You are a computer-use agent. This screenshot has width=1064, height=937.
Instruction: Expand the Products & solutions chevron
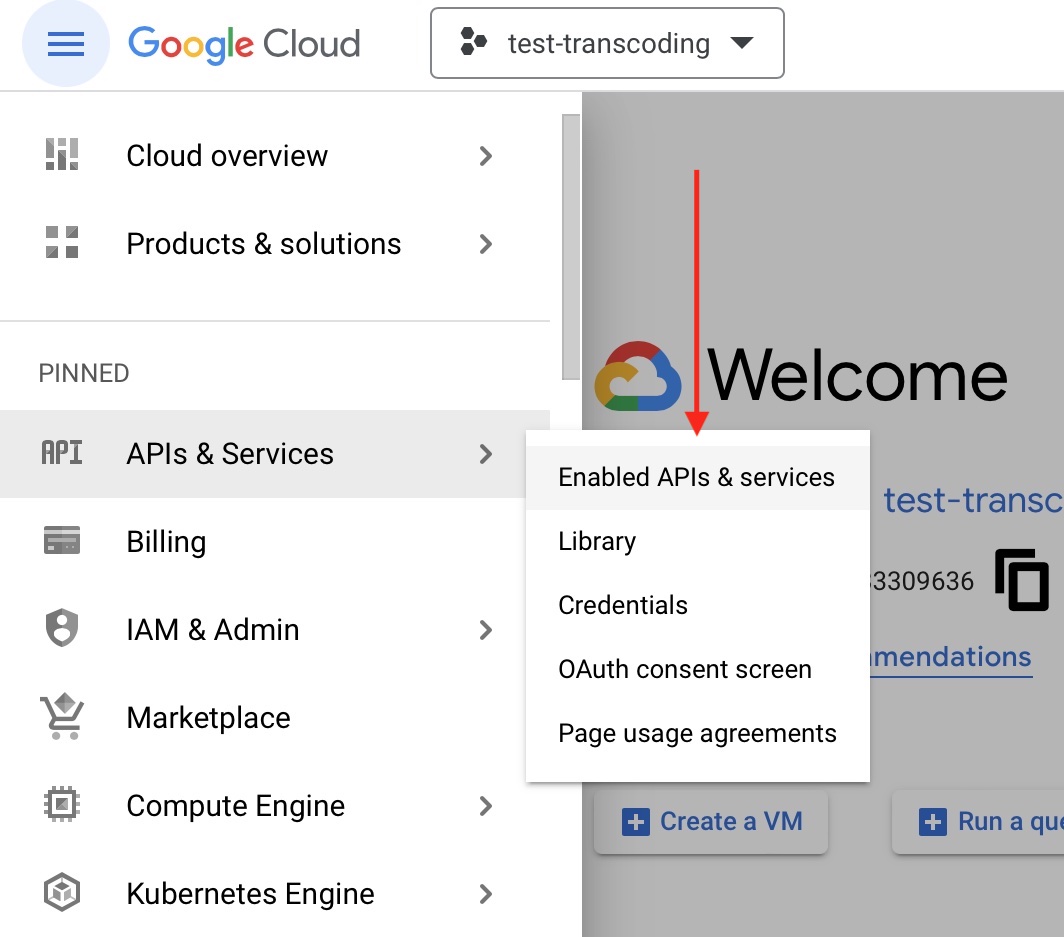(x=485, y=244)
